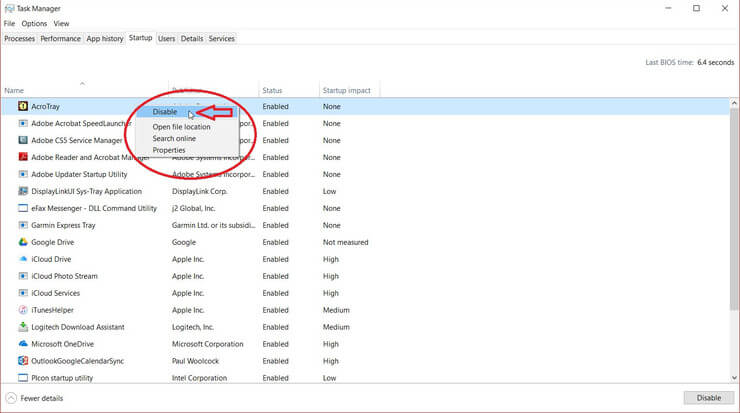Choose Open file location in context menu
The image size is (740, 413).
pos(181,127)
